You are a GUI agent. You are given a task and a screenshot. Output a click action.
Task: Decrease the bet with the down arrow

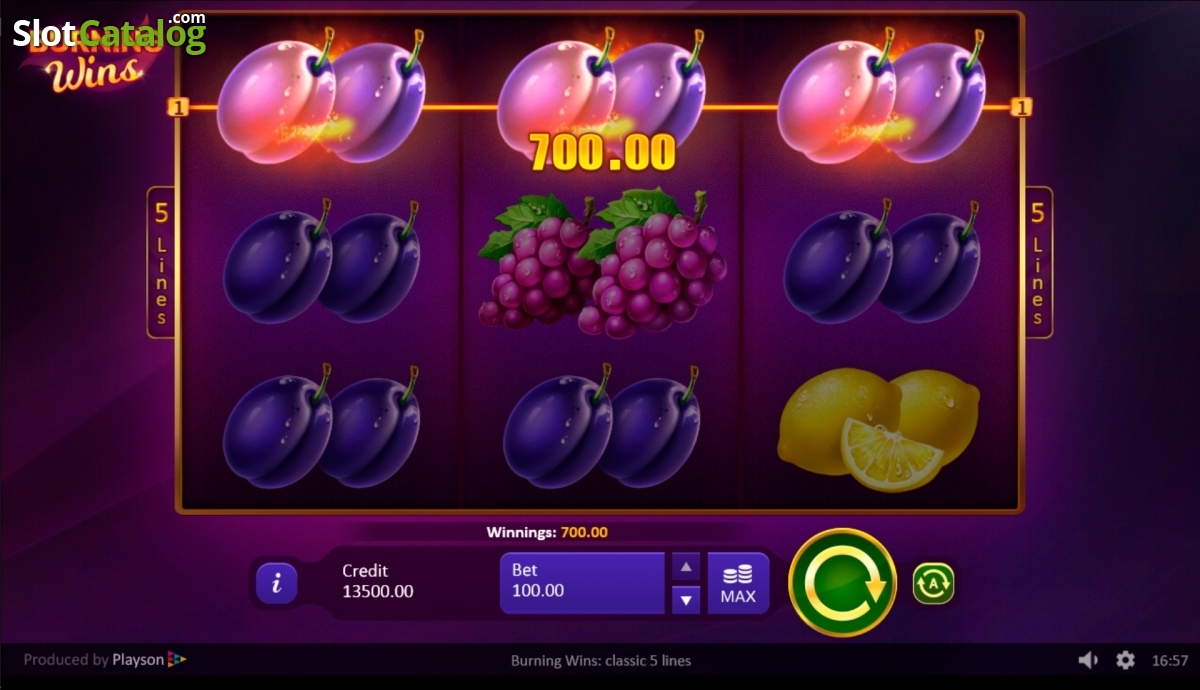686,600
